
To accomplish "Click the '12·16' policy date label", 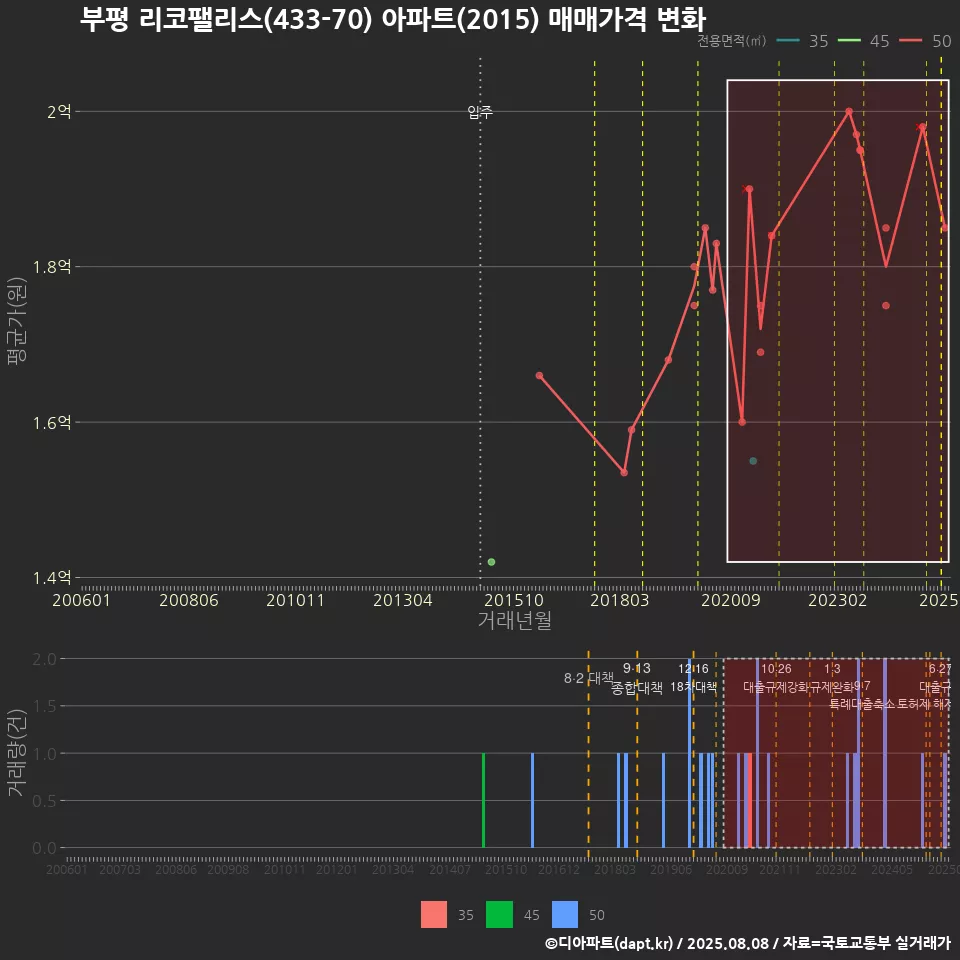I will [693, 669].
